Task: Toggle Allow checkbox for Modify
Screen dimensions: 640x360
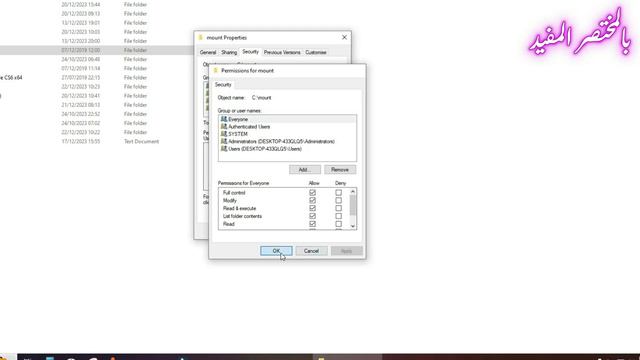Action: click(x=312, y=200)
